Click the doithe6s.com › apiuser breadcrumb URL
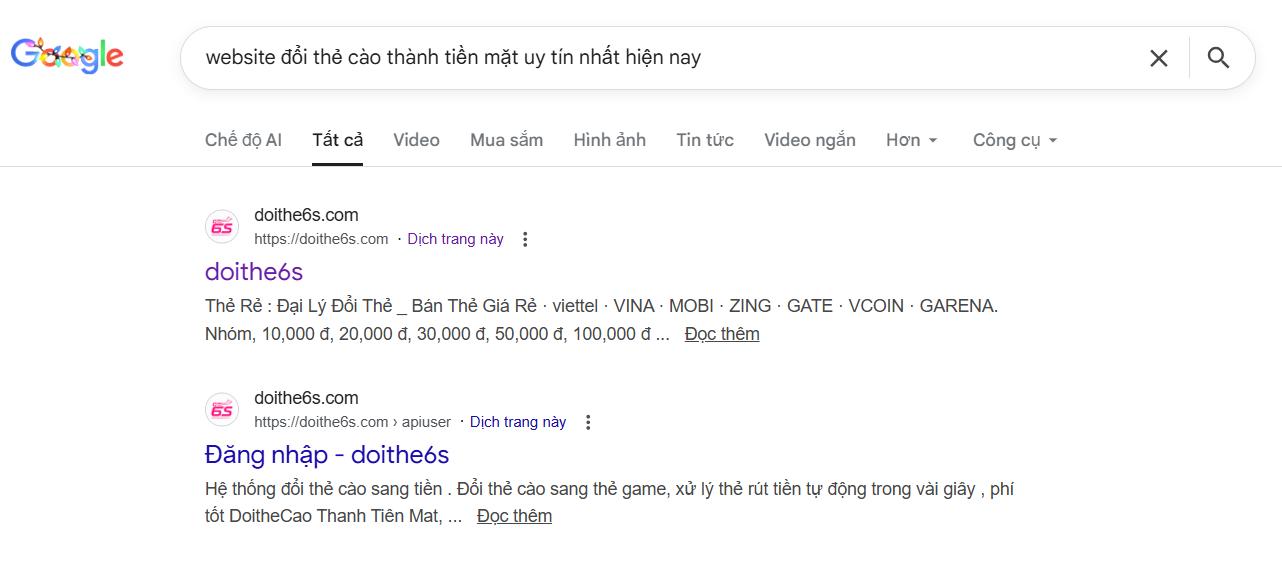 tap(352, 422)
